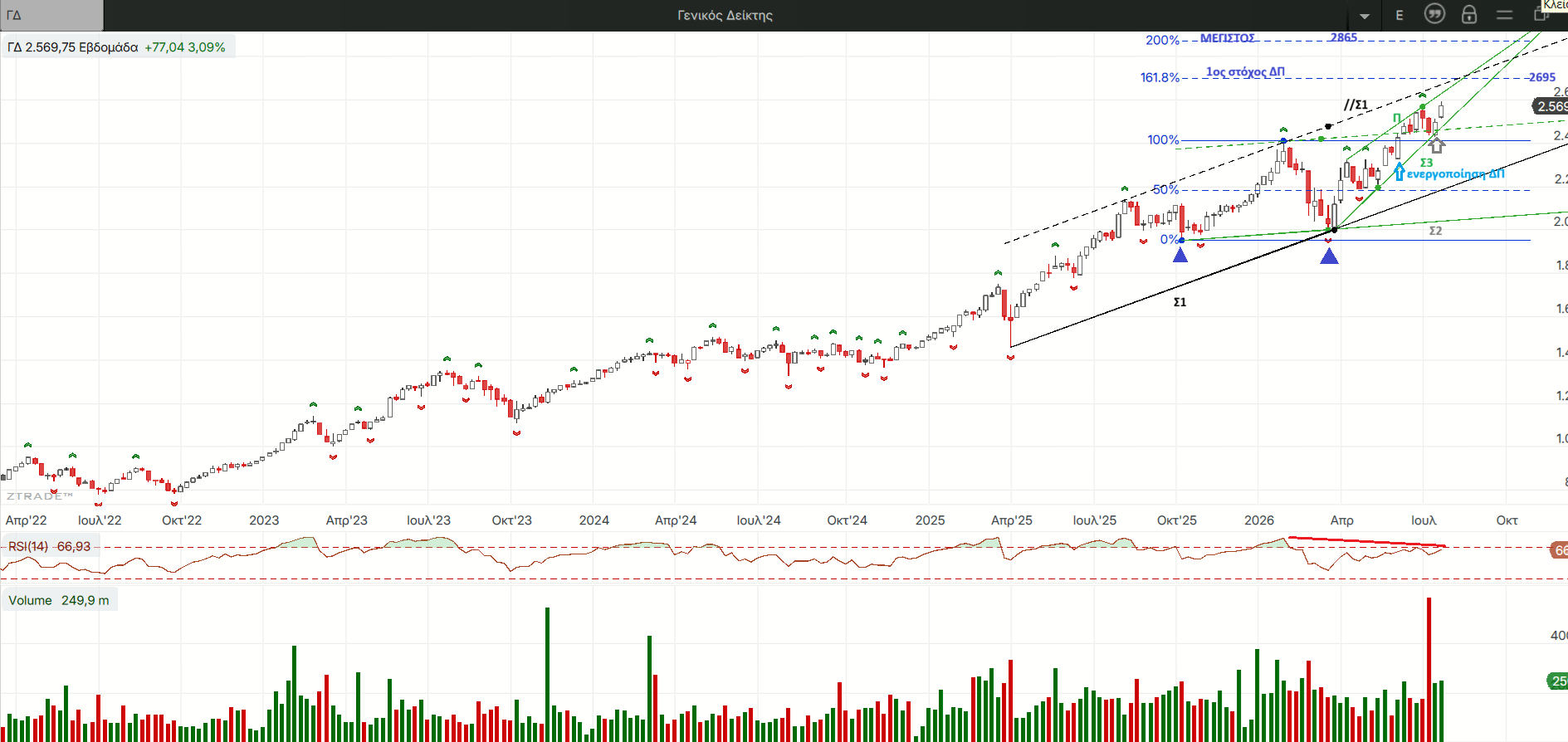Click the ΓΔ symbol field at top-left

pyautogui.click(x=51, y=15)
